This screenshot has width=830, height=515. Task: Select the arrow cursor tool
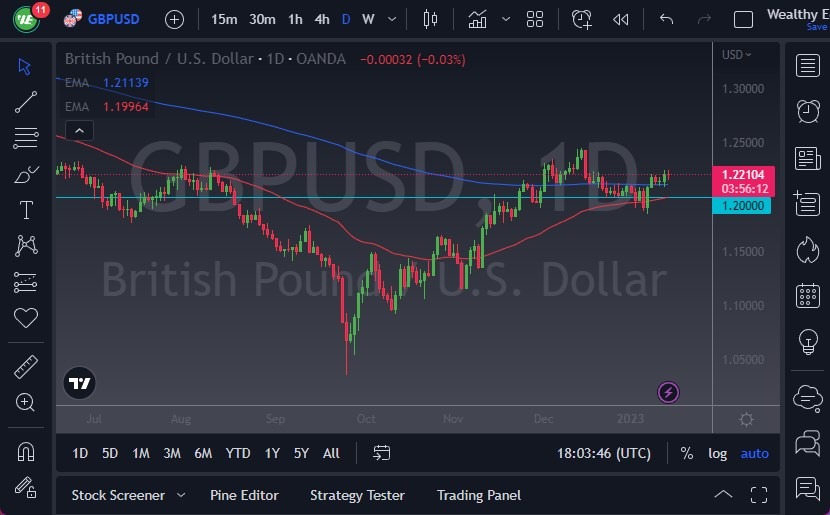[24, 66]
